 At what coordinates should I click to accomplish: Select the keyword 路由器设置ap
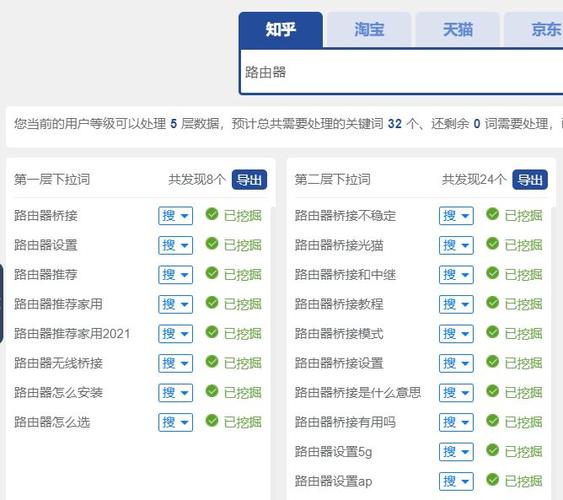coord(333,481)
